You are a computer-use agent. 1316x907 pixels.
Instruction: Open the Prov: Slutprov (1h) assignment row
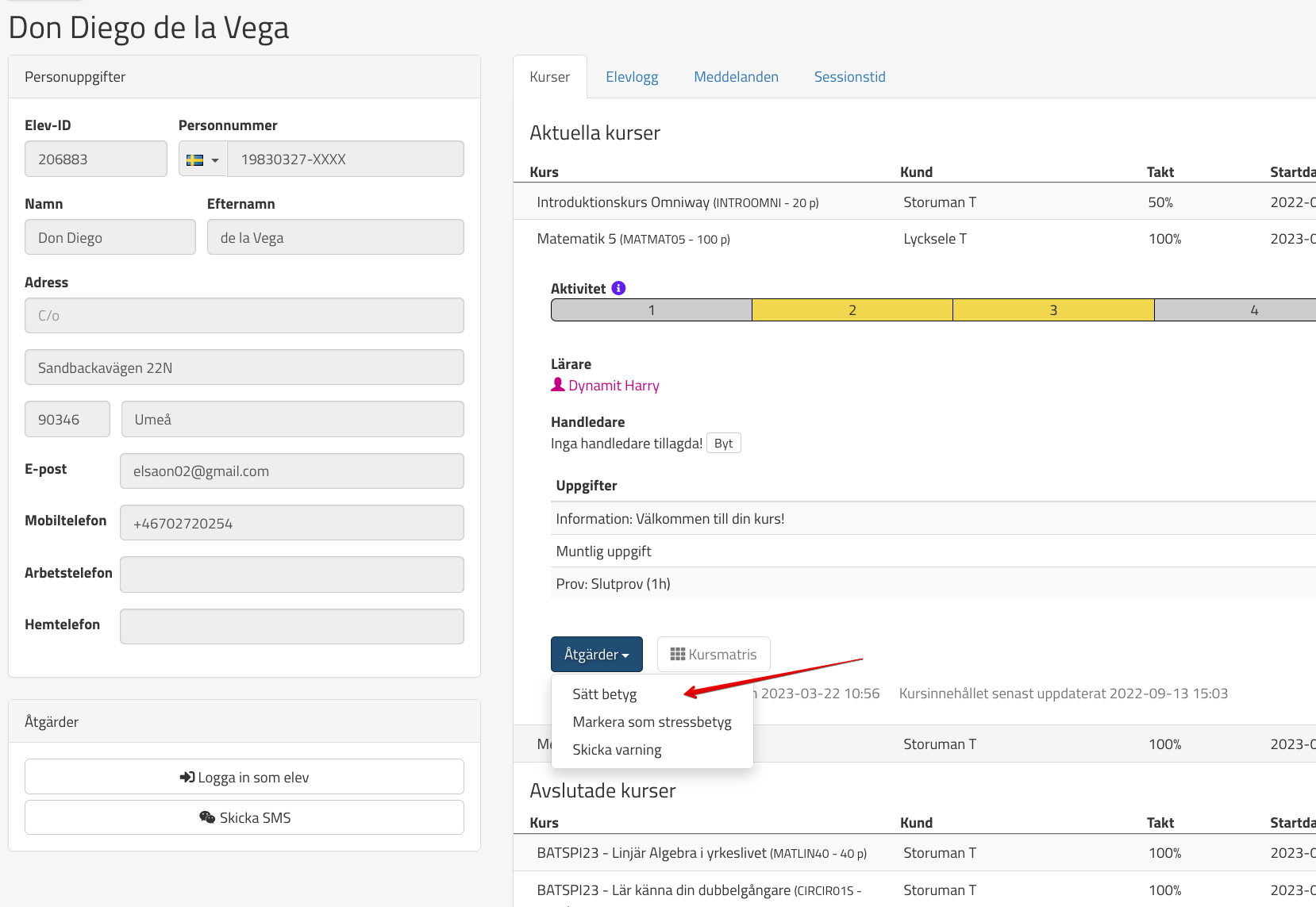pos(613,584)
